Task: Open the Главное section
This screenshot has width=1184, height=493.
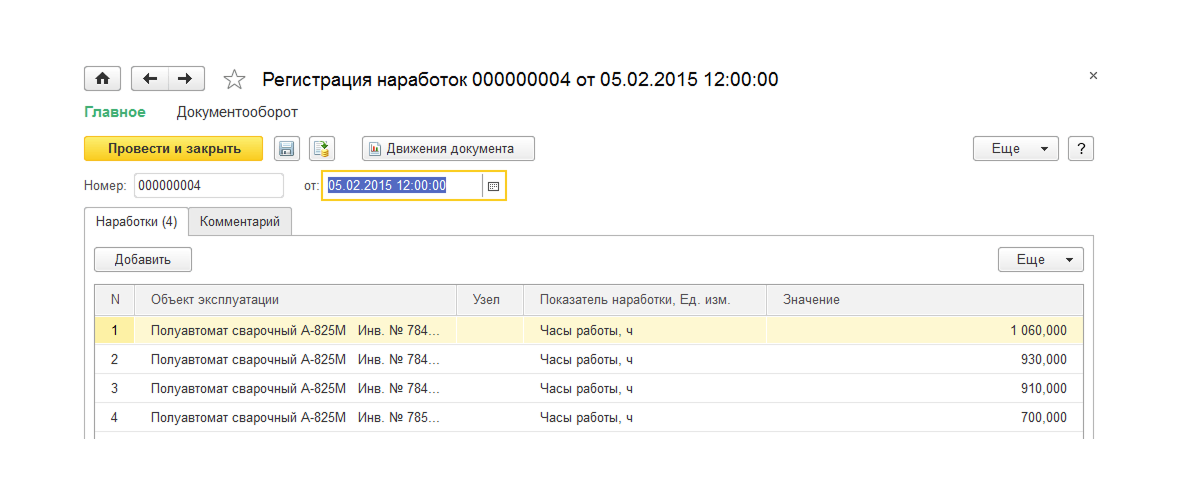Action: [x=115, y=112]
